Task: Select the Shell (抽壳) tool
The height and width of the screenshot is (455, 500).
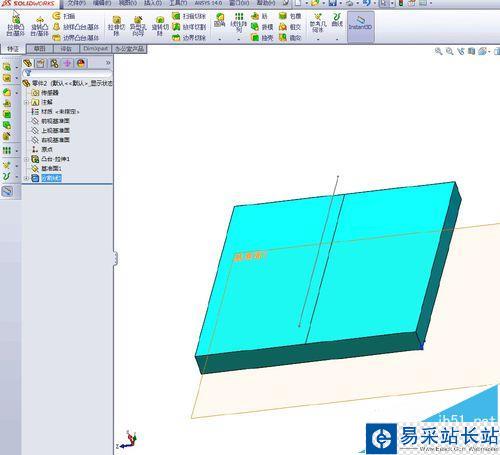Action: click(262, 38)
